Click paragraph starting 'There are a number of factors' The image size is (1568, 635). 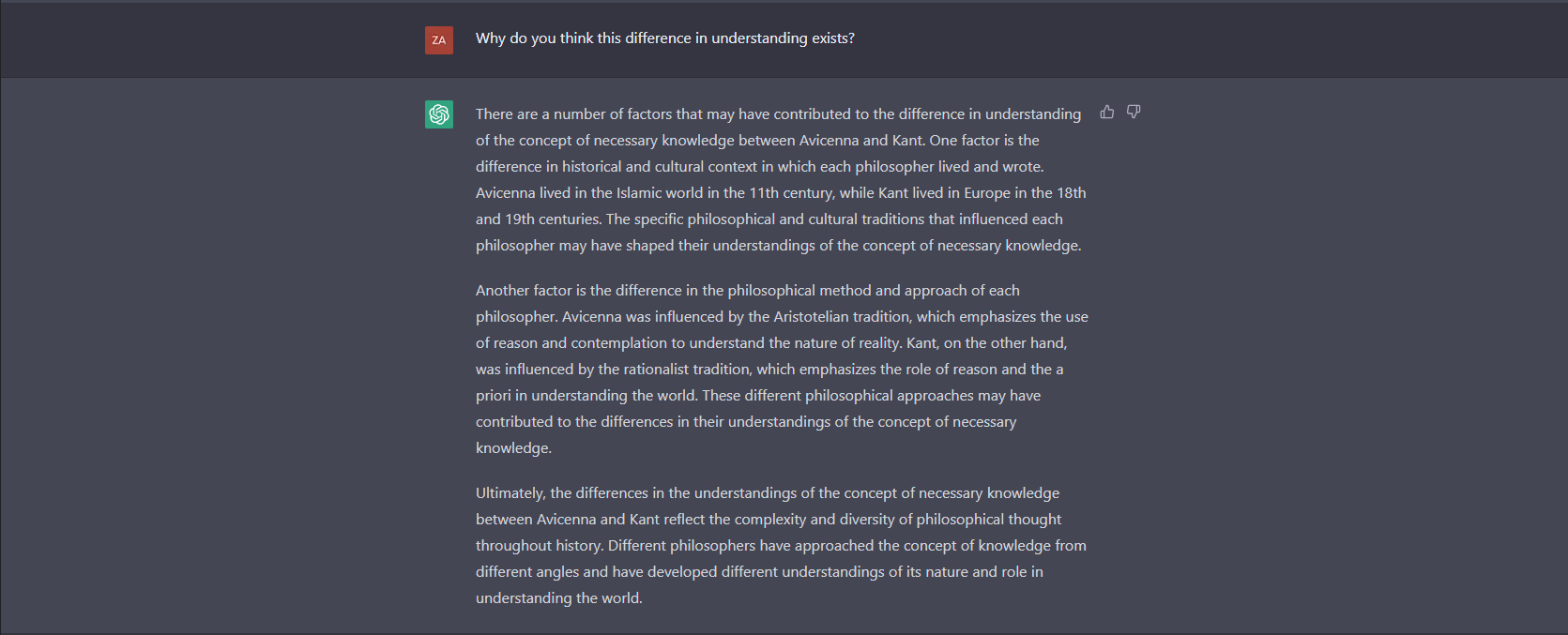[x=781, y=179]
